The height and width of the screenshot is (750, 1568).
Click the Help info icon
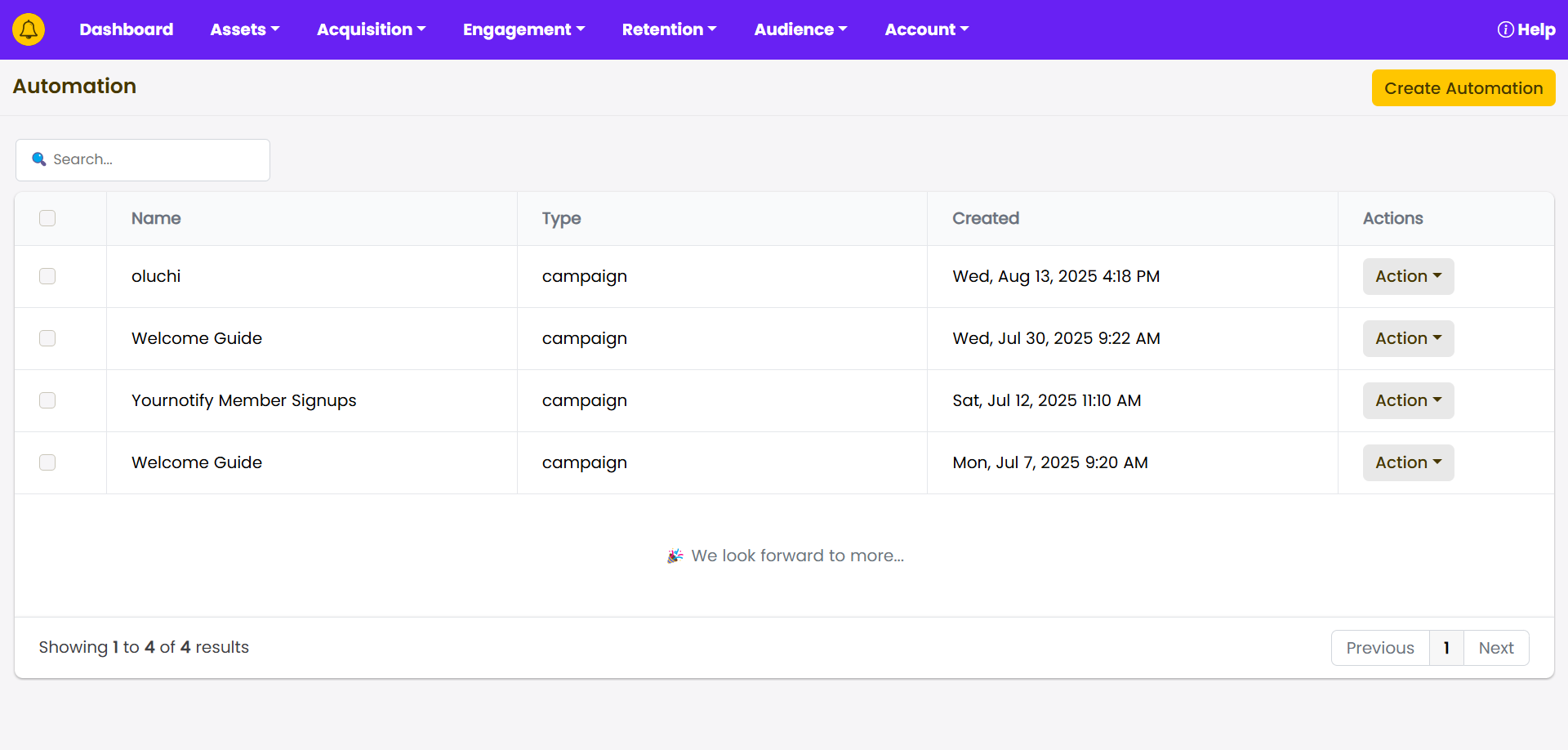point(1504,29)
